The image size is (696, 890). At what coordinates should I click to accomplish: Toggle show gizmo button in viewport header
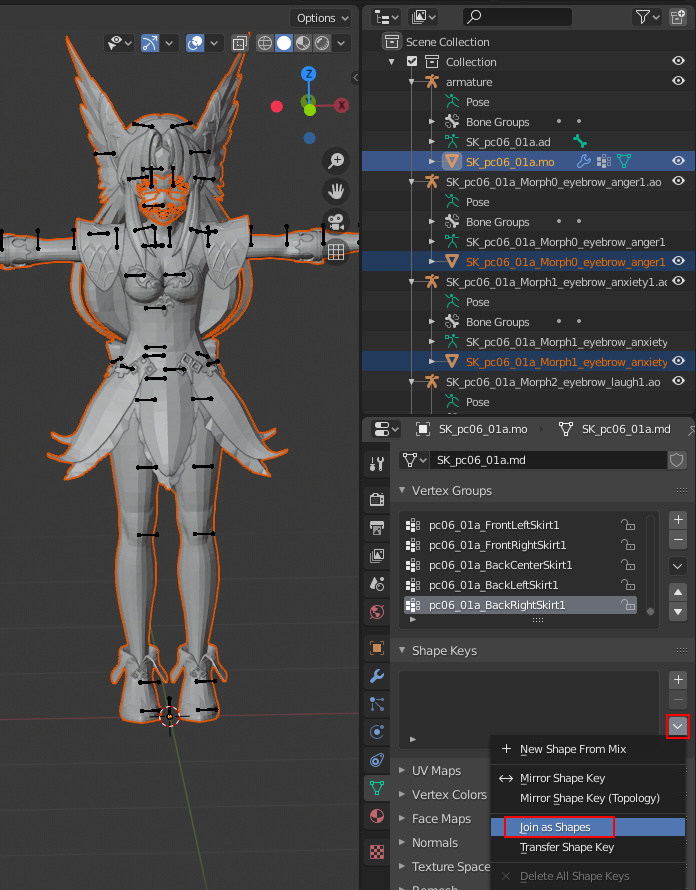(150, 43)
